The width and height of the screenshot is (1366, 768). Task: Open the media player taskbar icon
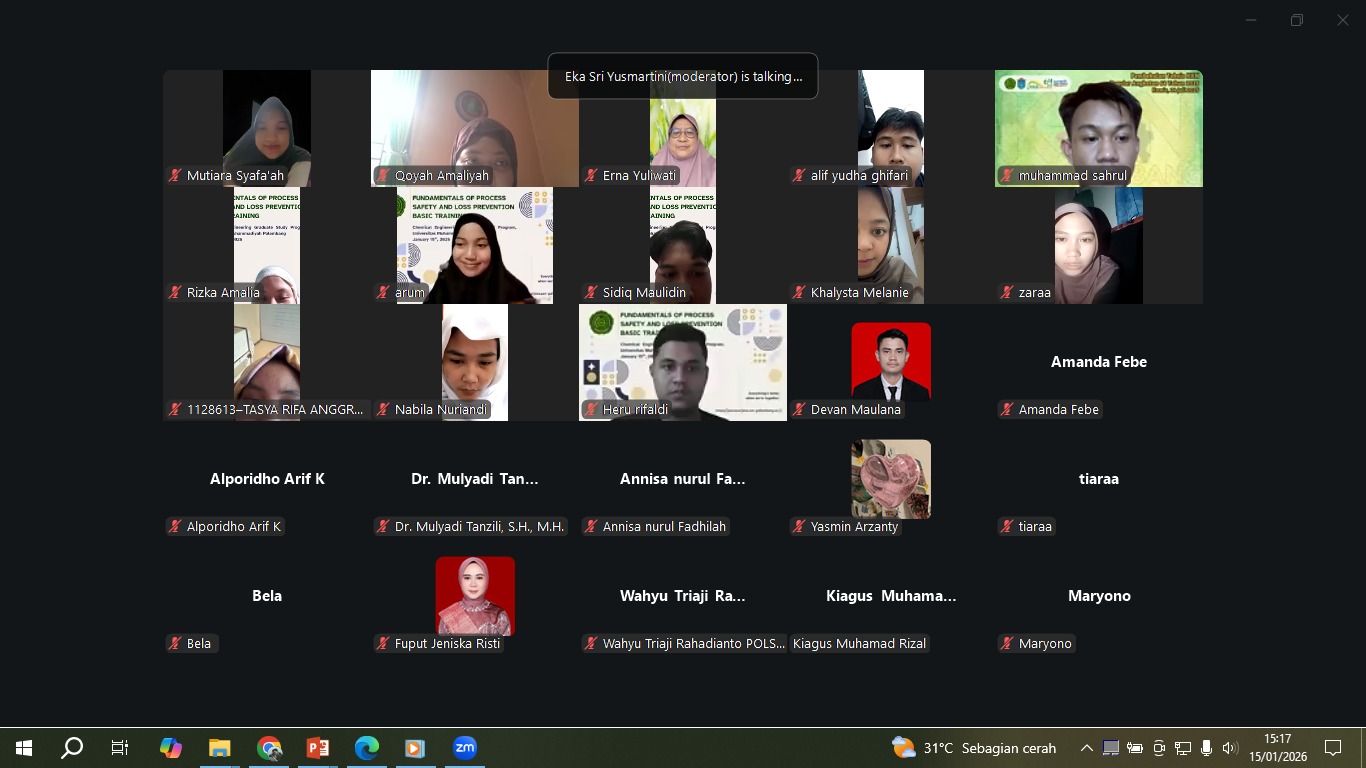[415, 748]
